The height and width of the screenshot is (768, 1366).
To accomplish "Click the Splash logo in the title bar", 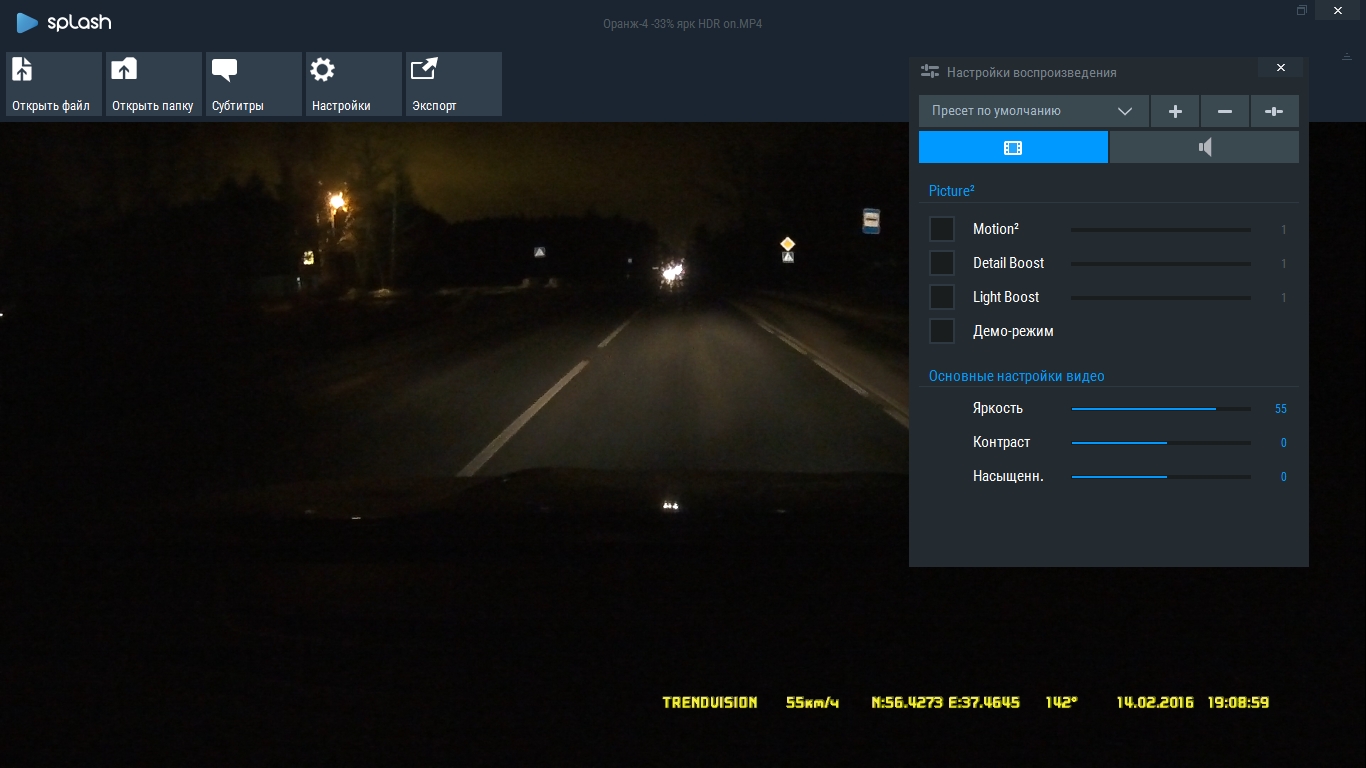I will pyautogui.click(x=64, y=22).
